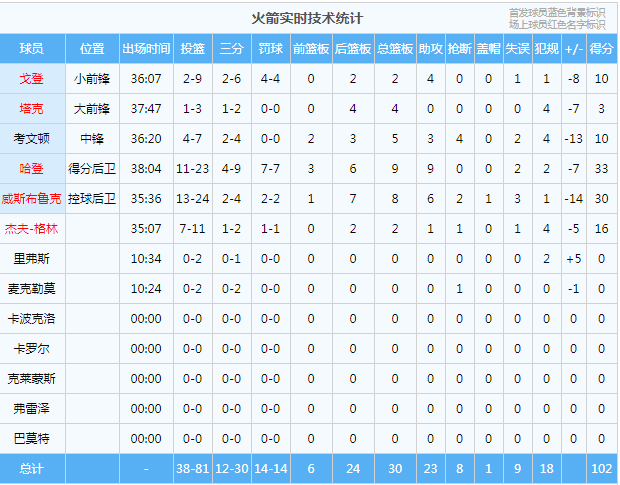Viewport: 620px width, 485px height.
Task: Click 塔克's position cell 大前锋
Action: pos(92,109)
